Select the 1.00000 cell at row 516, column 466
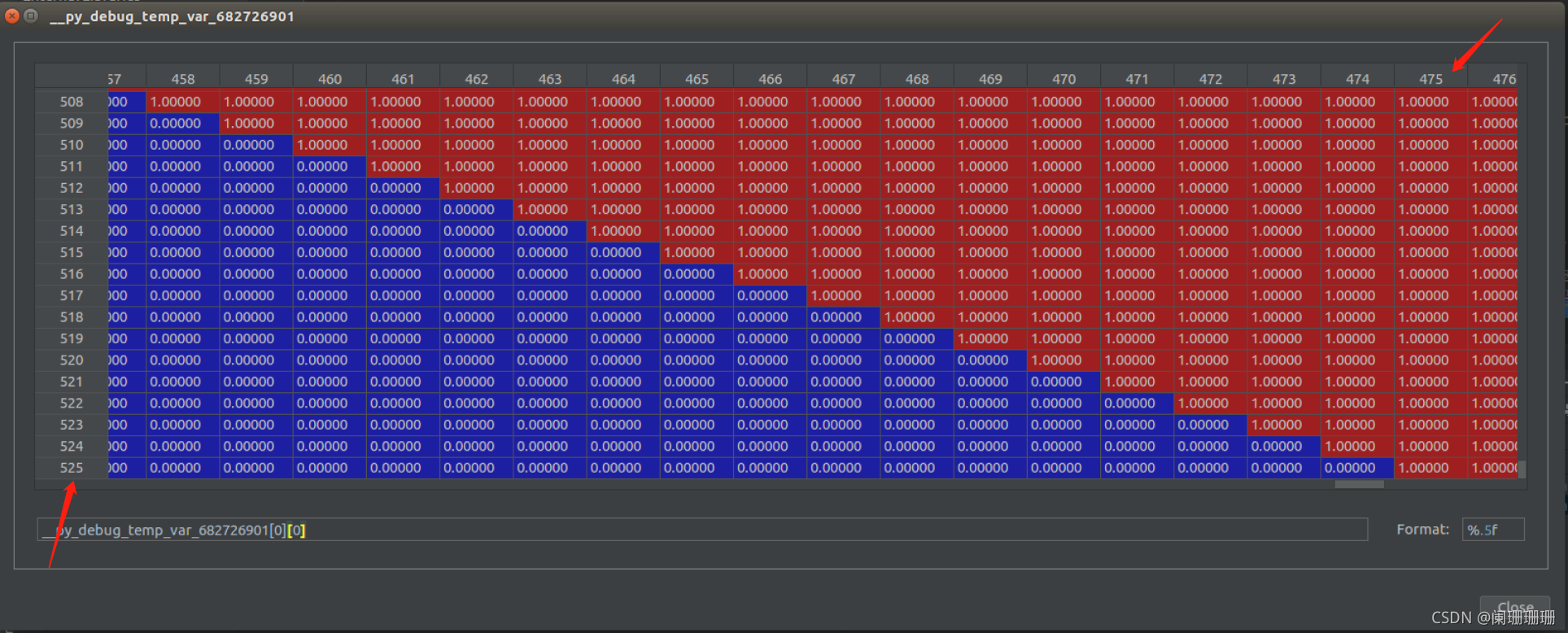The image size is (1568, 633). [x=771, y=274]
